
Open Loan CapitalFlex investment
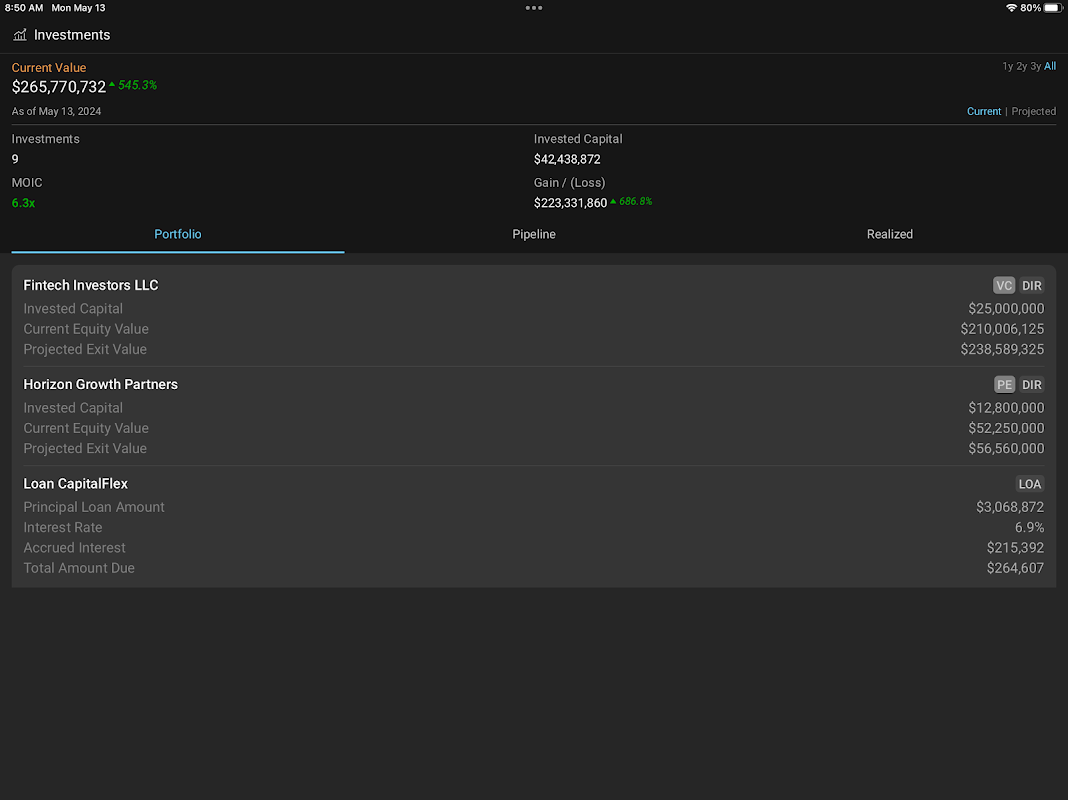(534, 526)
